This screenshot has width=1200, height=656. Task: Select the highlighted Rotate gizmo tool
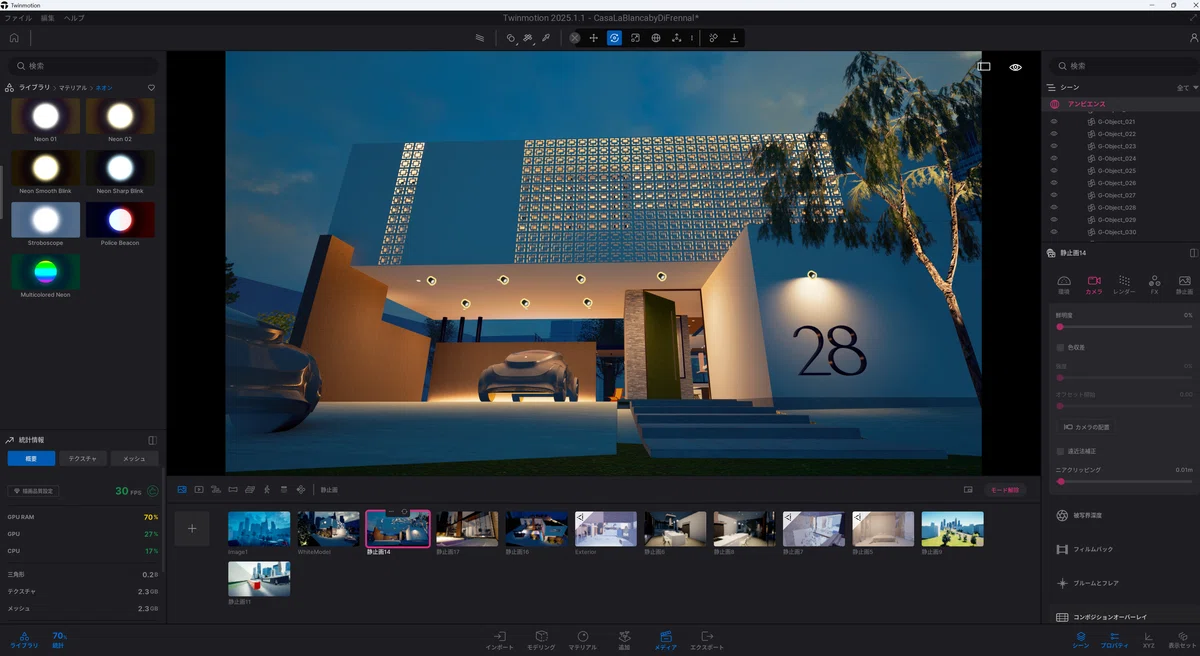pyautogui.click(x=614, y=38)
